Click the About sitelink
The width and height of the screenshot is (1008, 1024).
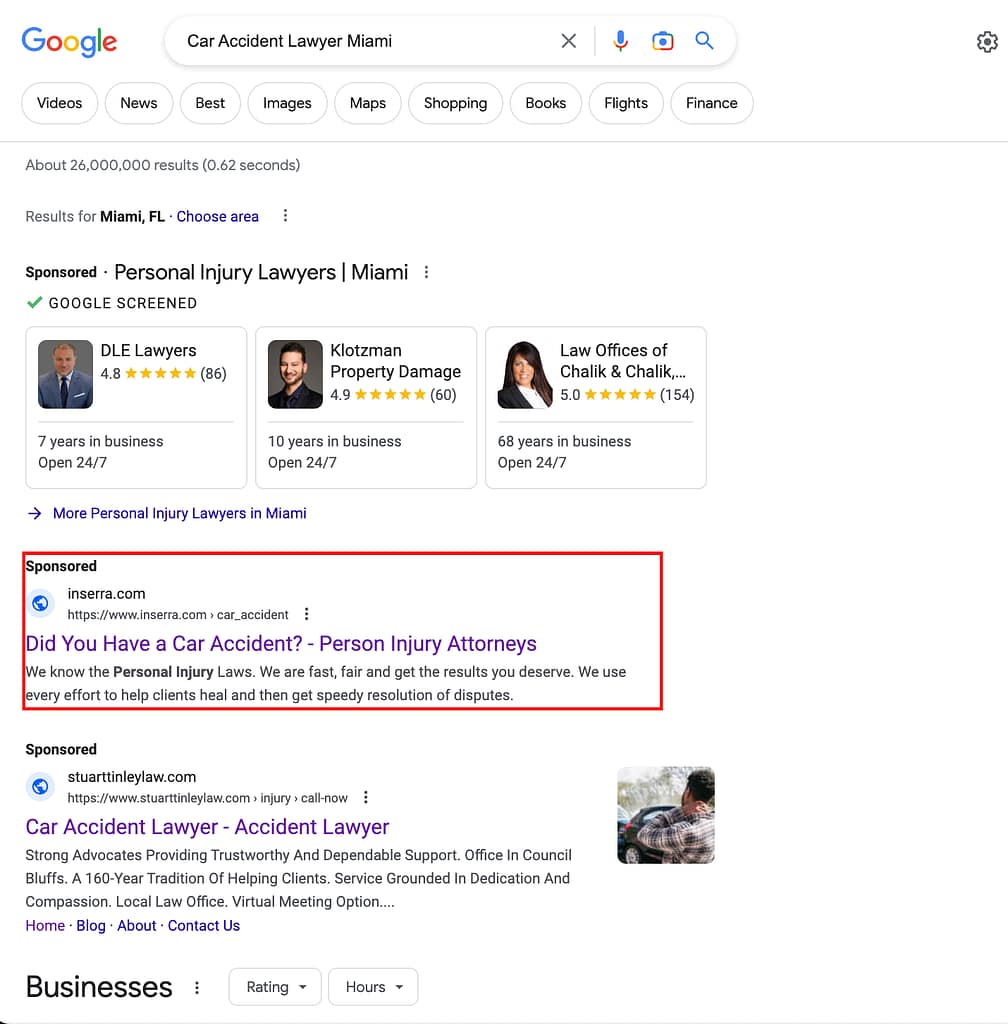click(x=136, y=925)
